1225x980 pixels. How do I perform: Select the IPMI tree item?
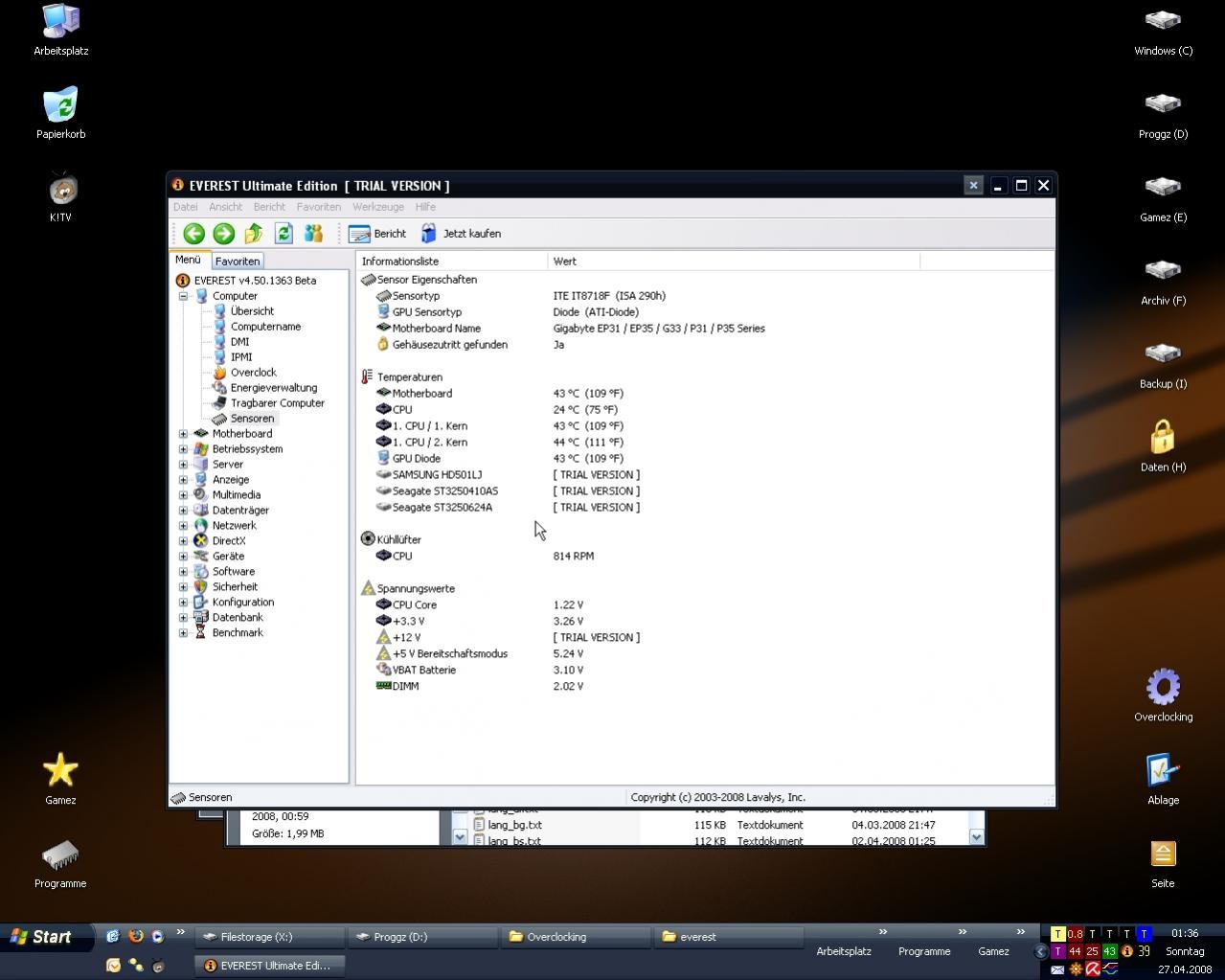tap(241, 357)
